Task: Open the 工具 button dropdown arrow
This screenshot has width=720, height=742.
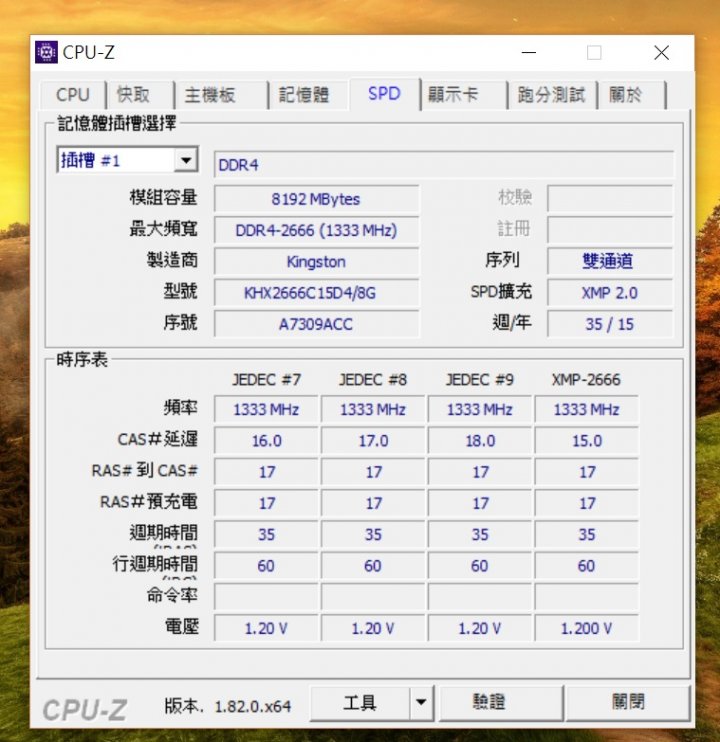Action: coord(421,703)
